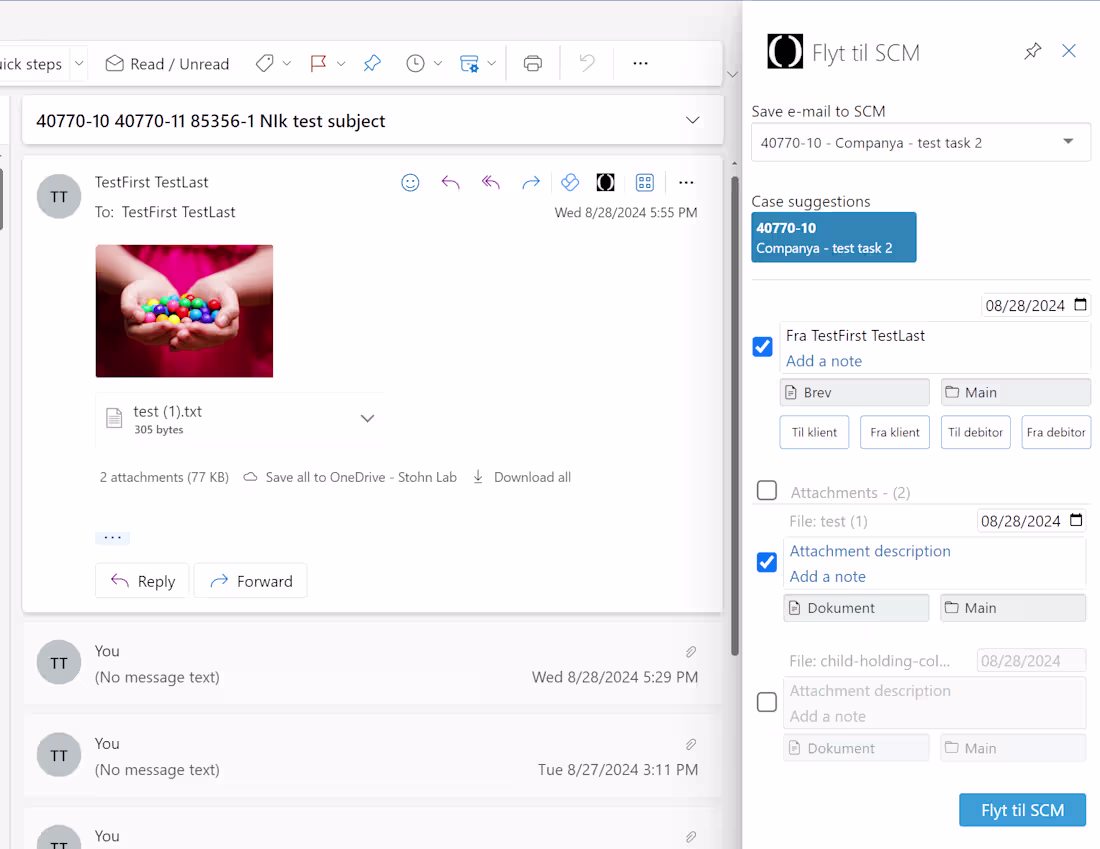This screenshot has width=1100, height=849.
Task: Expand the test (1).txt attachment chevron
Action: tap(367, 417)
